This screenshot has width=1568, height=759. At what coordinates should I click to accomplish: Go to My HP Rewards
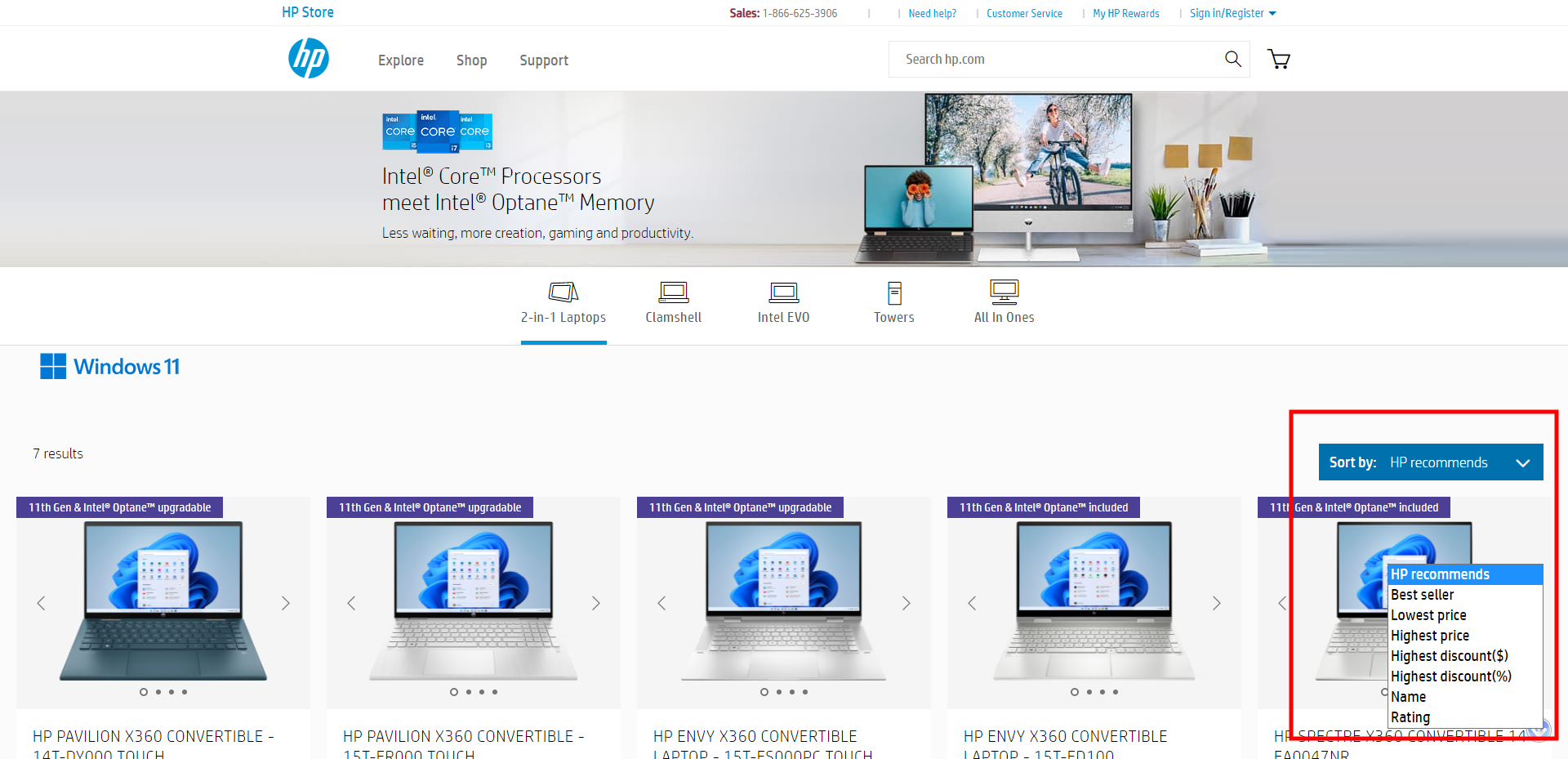click(x=1126, y=13)
